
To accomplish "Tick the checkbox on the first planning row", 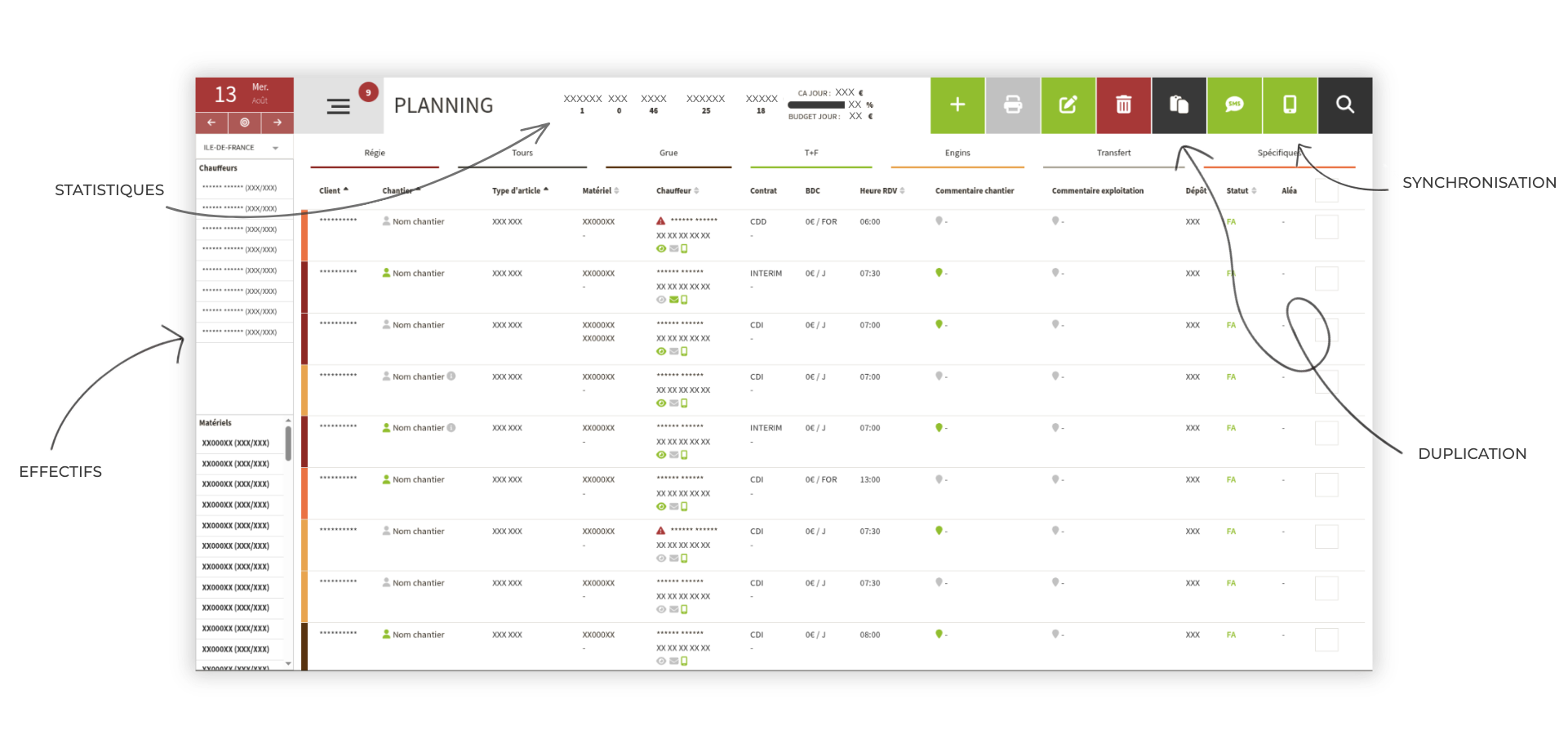I will click(1326, 227).
